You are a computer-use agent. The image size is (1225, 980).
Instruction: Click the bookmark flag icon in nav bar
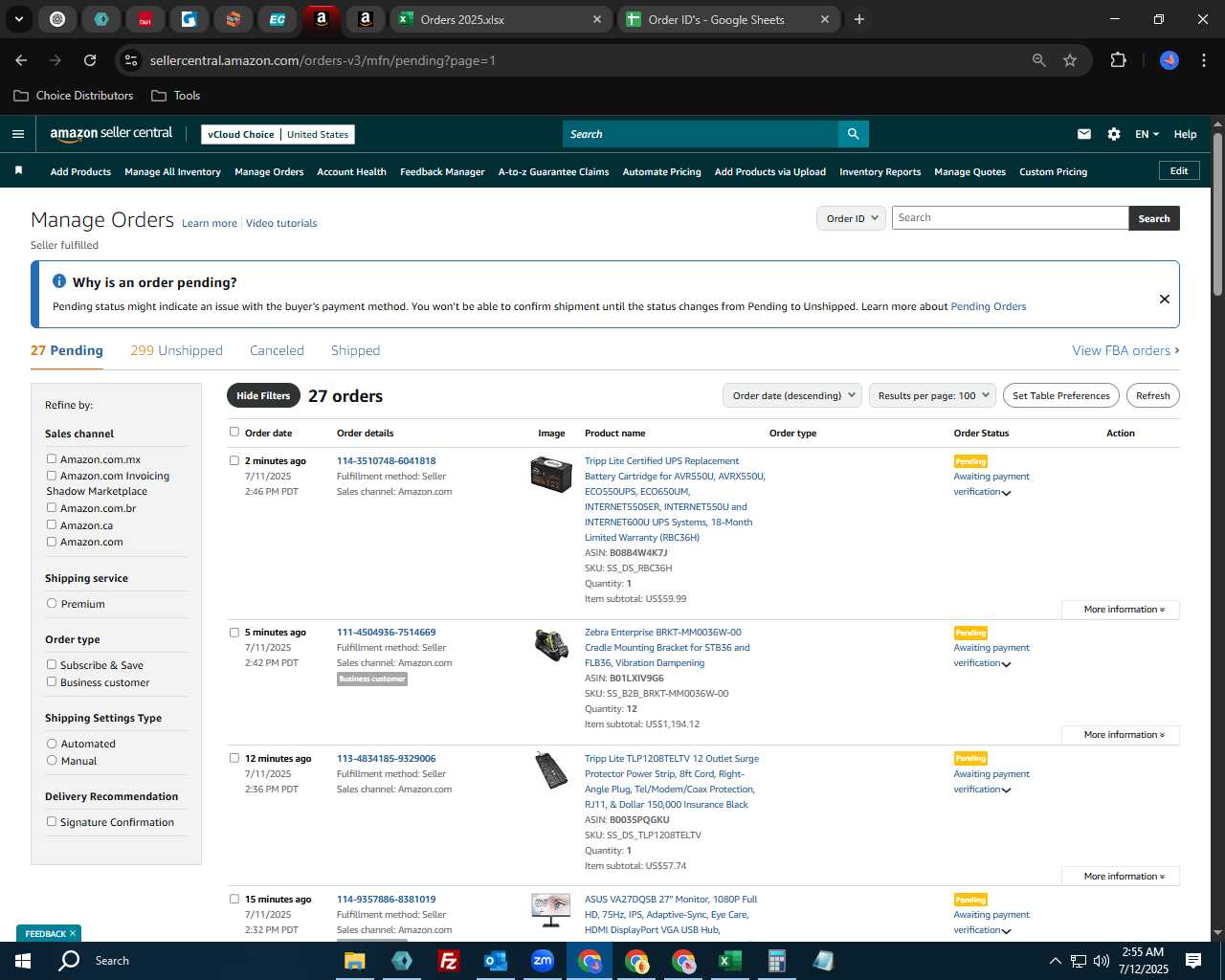pos(18,171)
